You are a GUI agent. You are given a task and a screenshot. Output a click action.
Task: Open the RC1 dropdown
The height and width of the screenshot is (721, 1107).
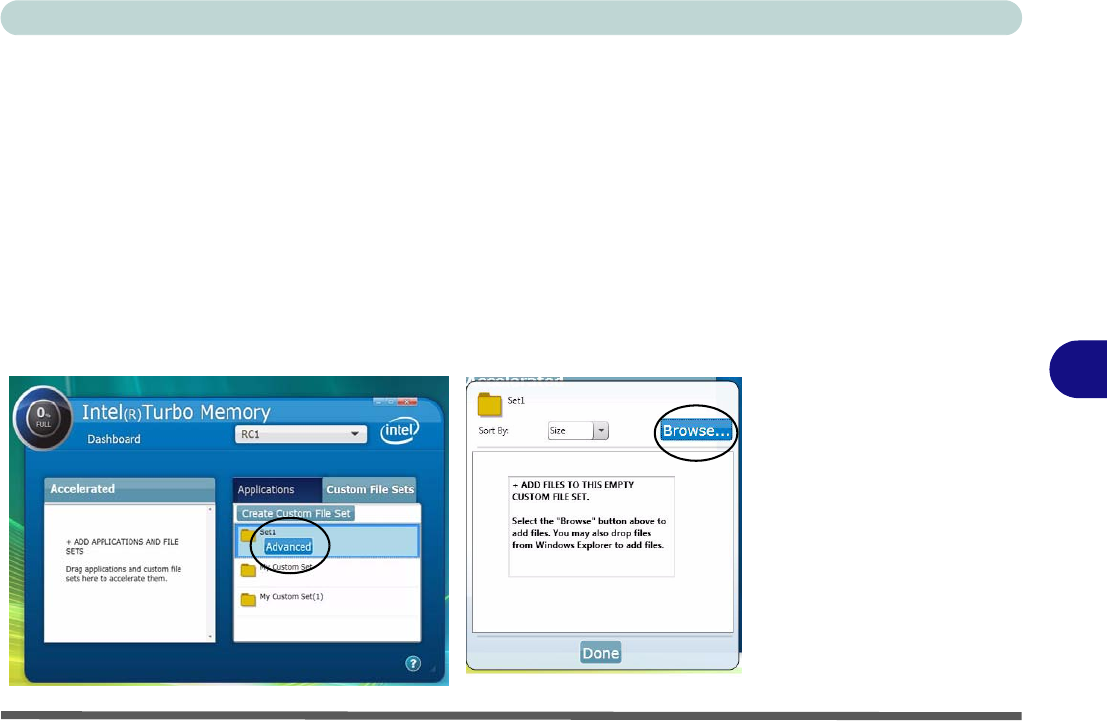301,434
